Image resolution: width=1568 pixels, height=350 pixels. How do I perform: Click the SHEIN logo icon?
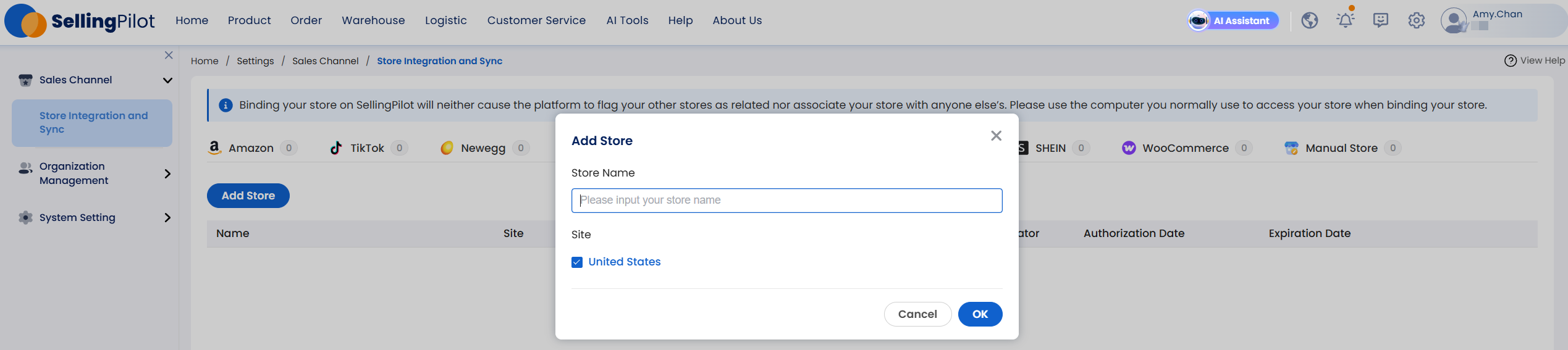[1023, 148]
